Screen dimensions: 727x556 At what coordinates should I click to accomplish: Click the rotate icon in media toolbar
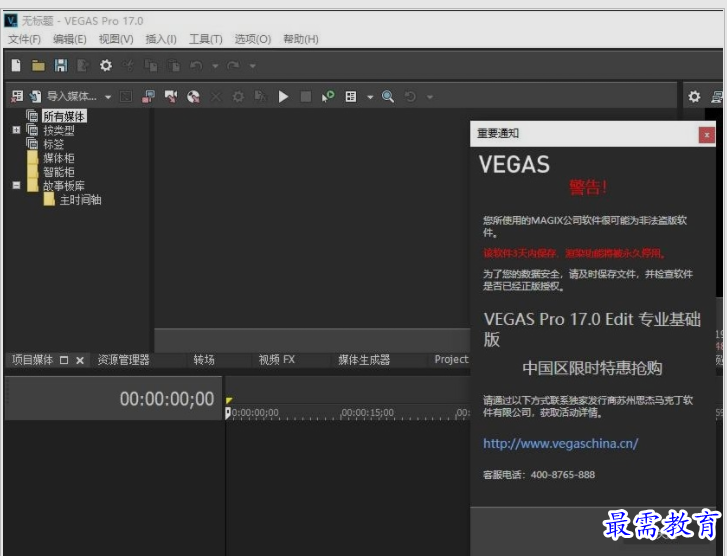coord(410,96)
